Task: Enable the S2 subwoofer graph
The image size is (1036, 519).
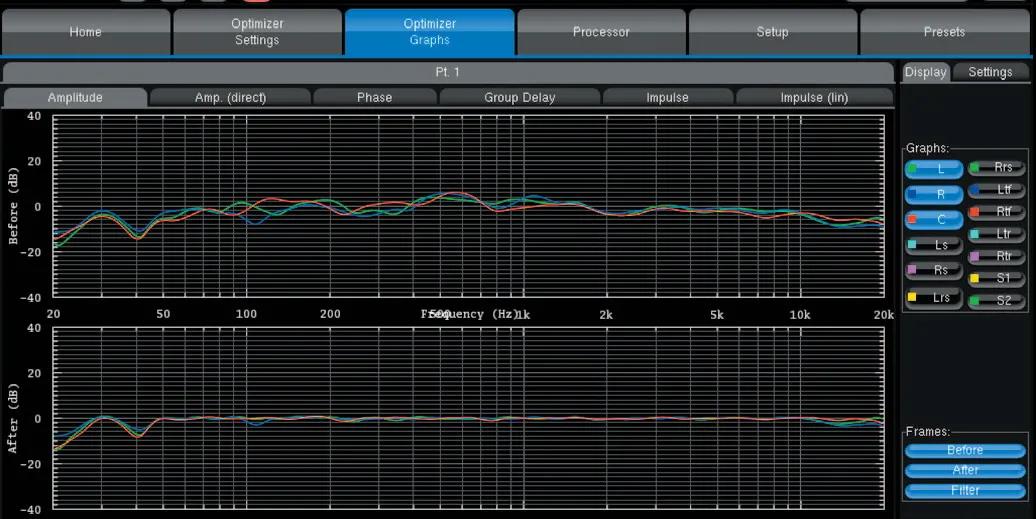Action: click(996, 300)
